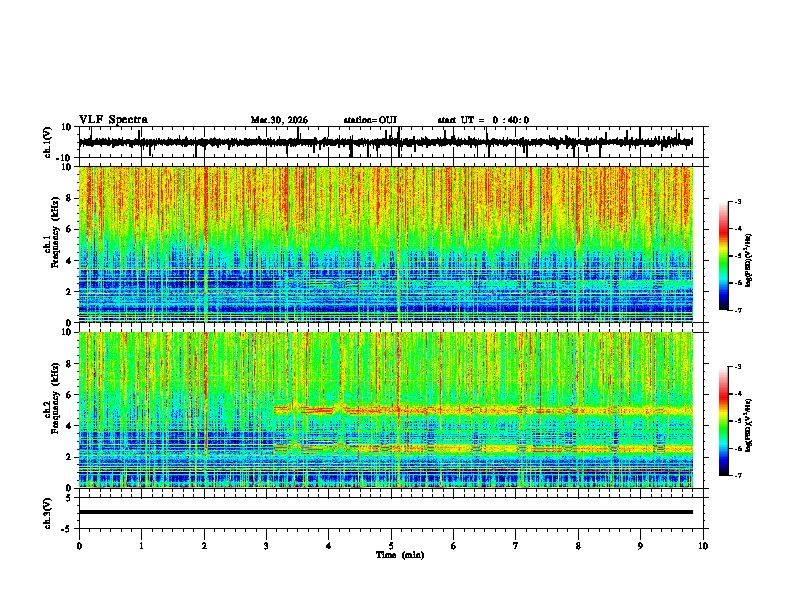Click the "VLF Spectra" title text
The height and width of the screenshot is (612, 792).
pos(113,120)
